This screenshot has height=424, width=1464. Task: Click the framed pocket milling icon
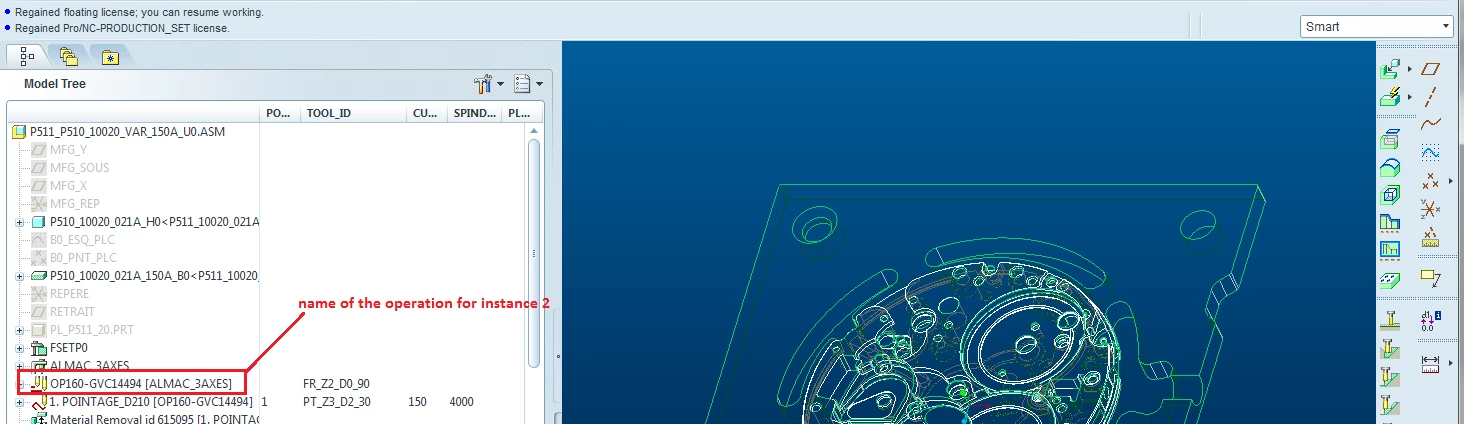point(1390,250)
